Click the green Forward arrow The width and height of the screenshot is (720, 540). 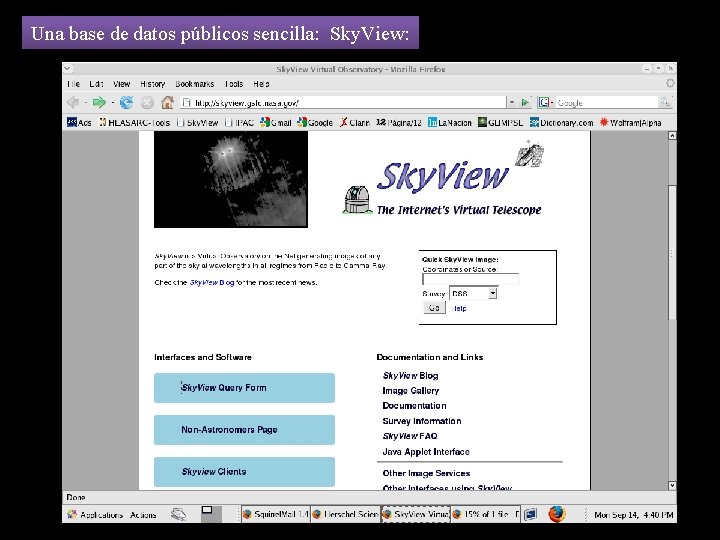click(99, 102)
